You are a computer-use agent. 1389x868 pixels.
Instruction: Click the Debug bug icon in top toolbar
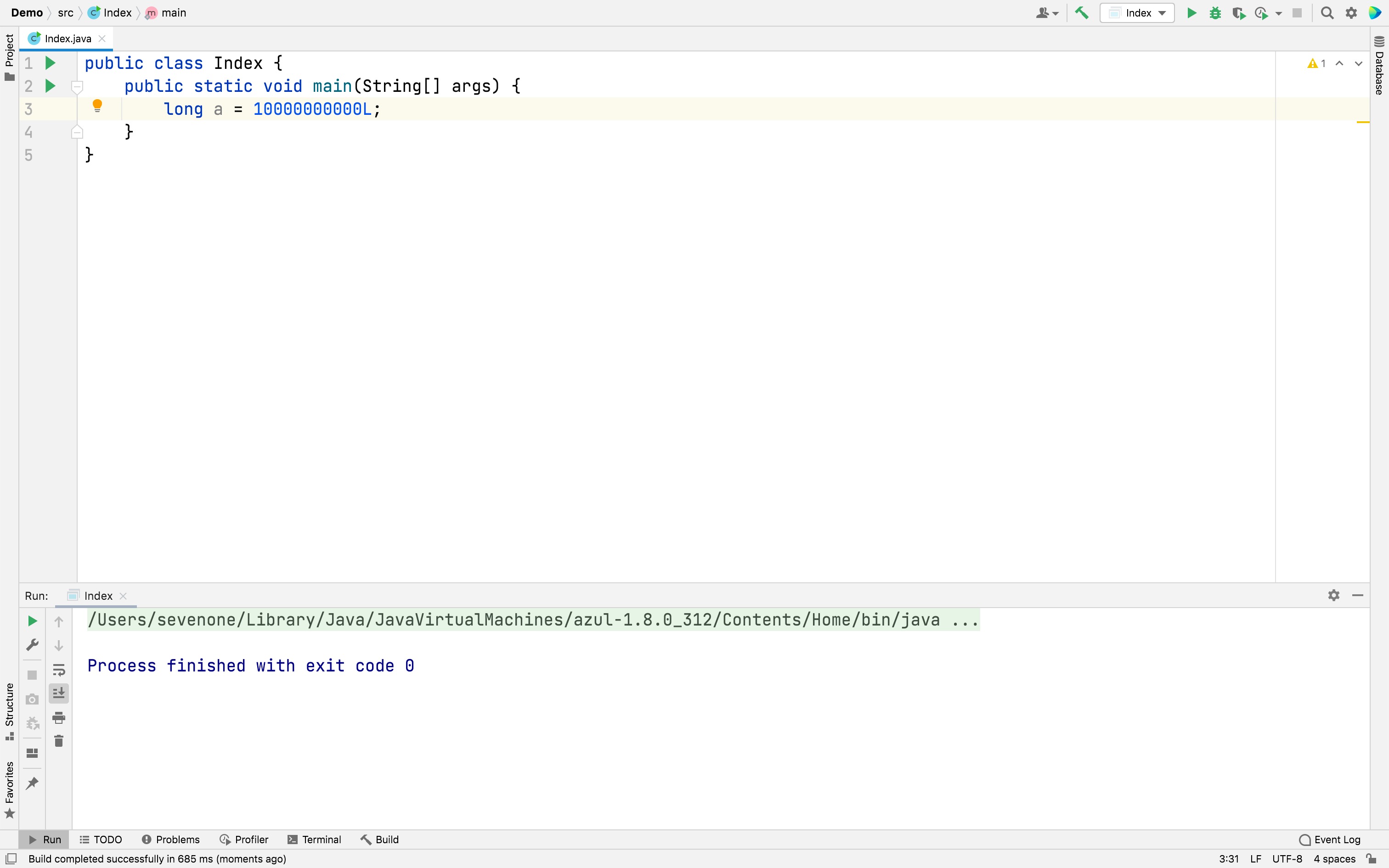(1214, 13)
